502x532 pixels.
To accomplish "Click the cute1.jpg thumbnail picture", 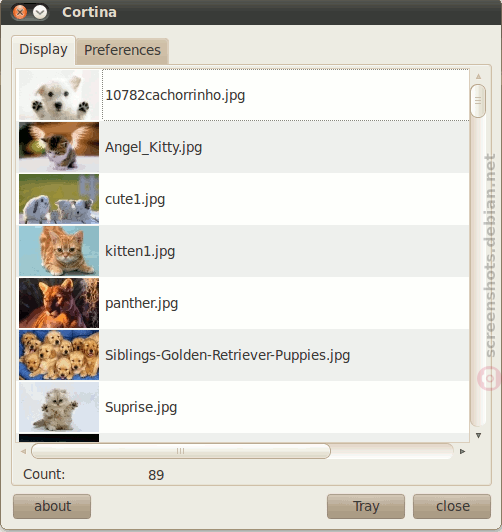I will tap(59, 199).
